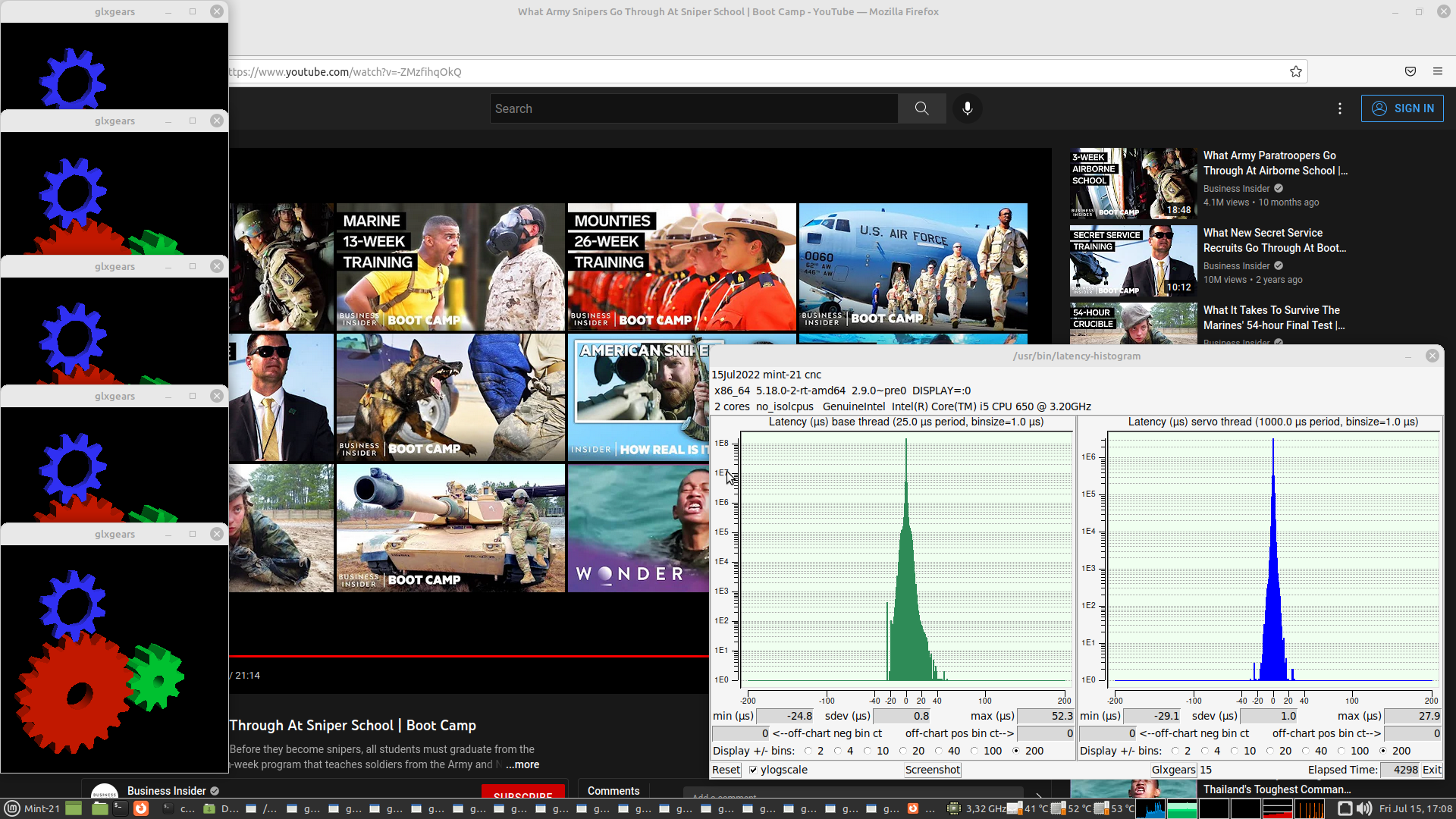The image size is (1456, 819).
Task: Click in the YouTube search field
Action: click(x=694, y=108)
